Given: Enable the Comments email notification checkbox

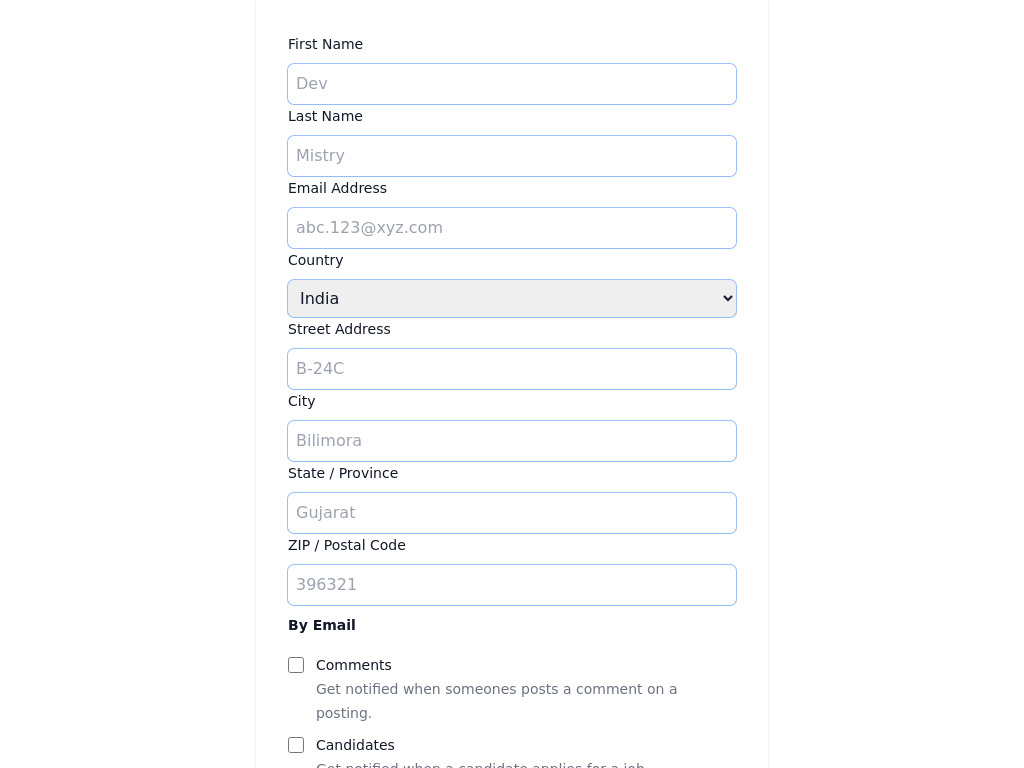Looking at the screenshot, I should [296, 665].
